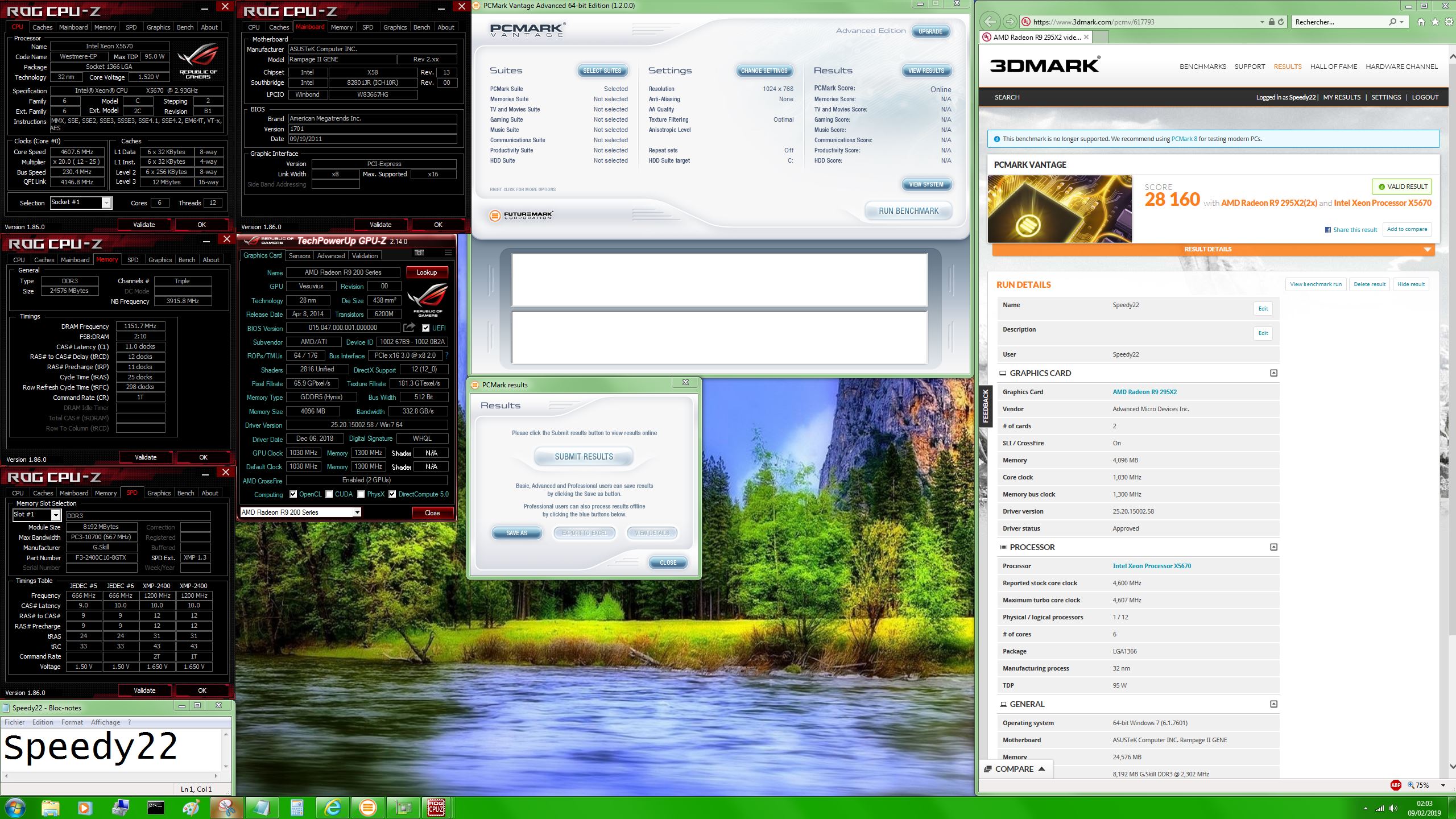Open the Caches tab in top-left CPU-Z
Image resolution: width=1456 pixels, height=819 pixels.
coord(43,27)
